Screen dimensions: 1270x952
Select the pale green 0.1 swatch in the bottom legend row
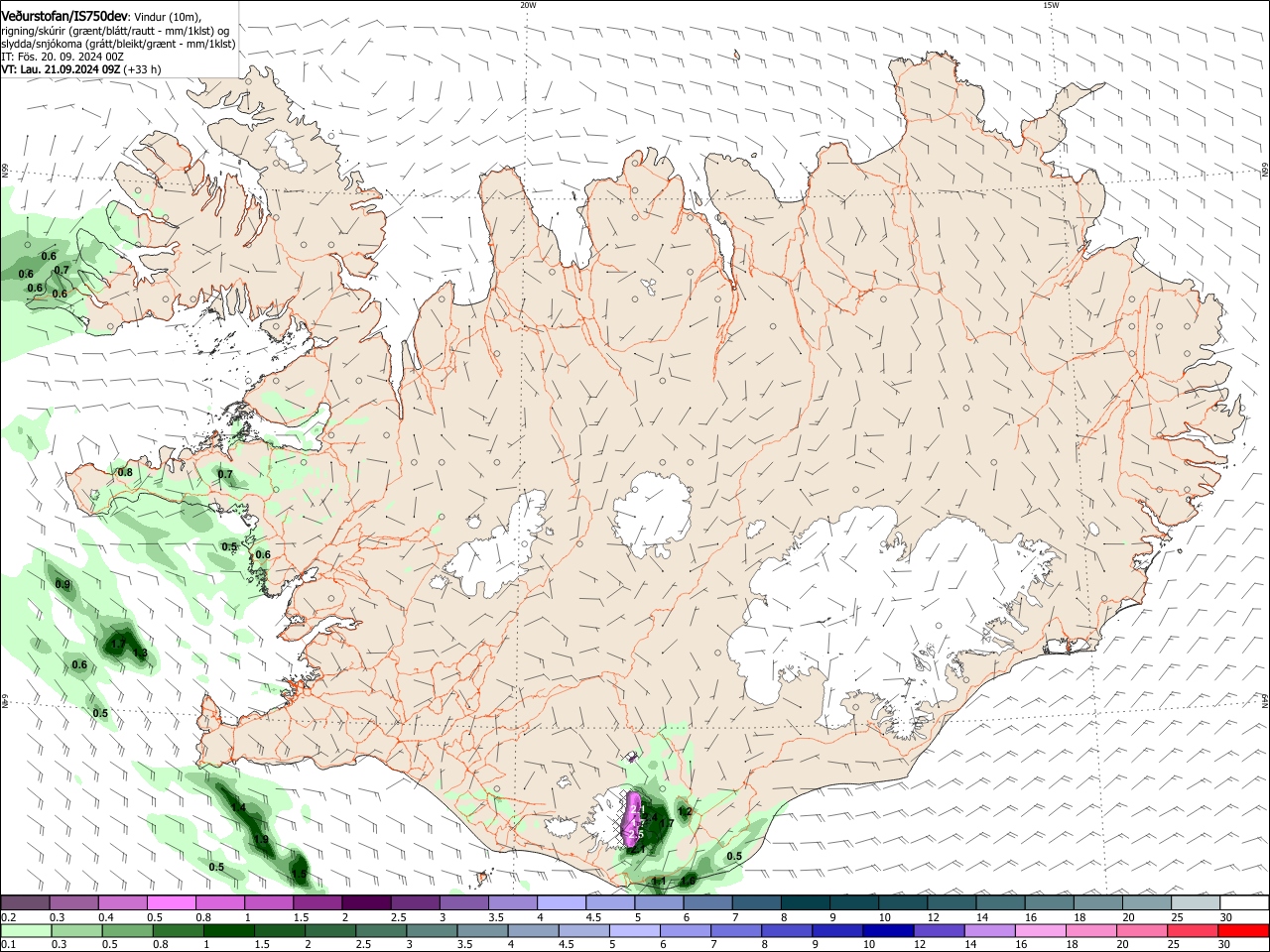coord(25,930)
